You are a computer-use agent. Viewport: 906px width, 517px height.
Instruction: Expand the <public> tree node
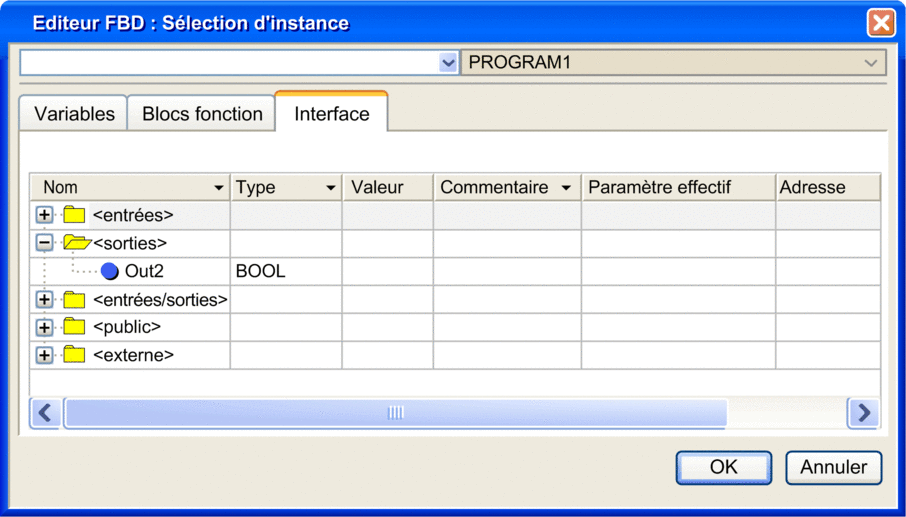44,327
